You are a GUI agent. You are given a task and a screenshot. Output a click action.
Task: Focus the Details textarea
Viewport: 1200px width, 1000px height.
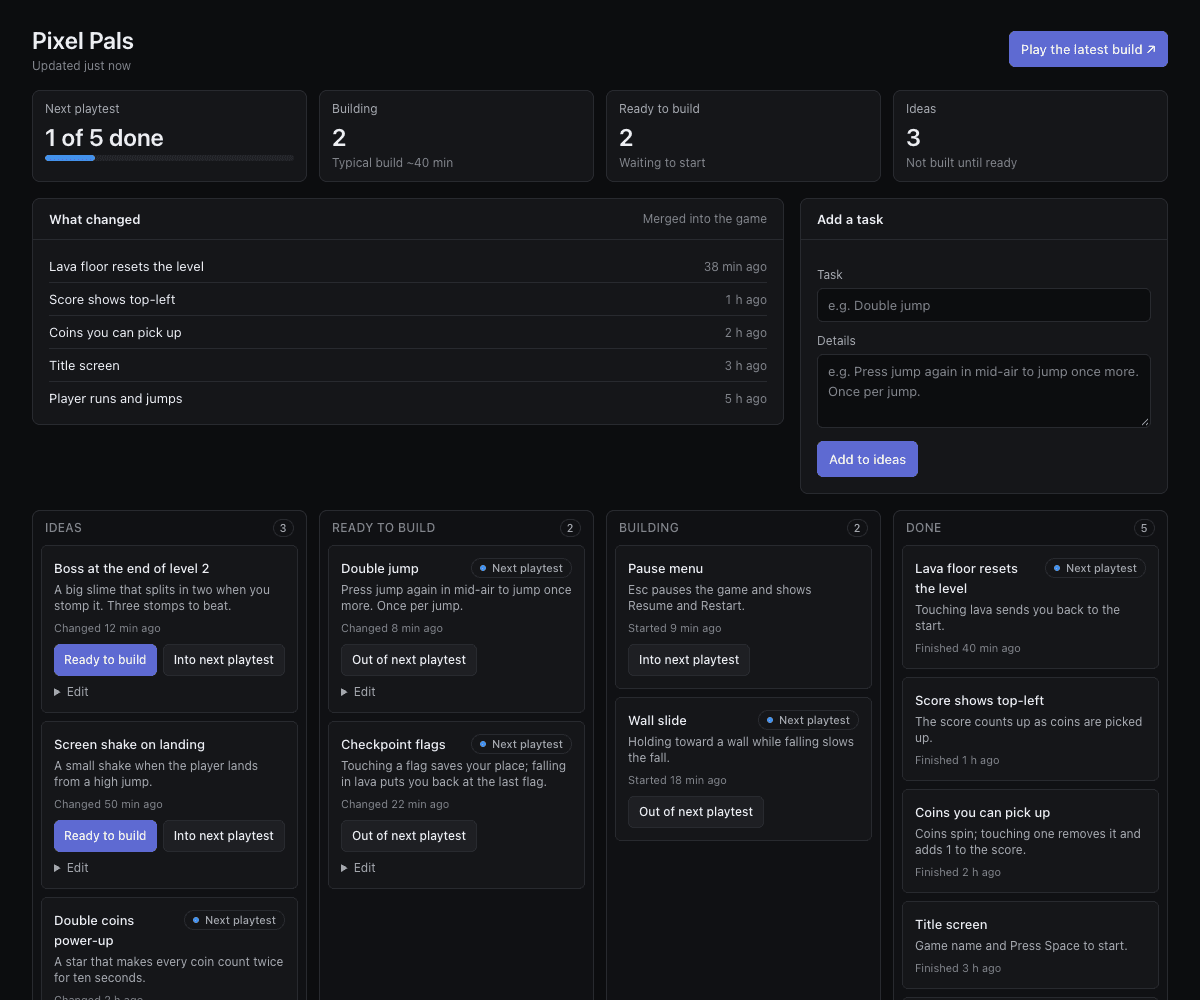coord(983,391)
